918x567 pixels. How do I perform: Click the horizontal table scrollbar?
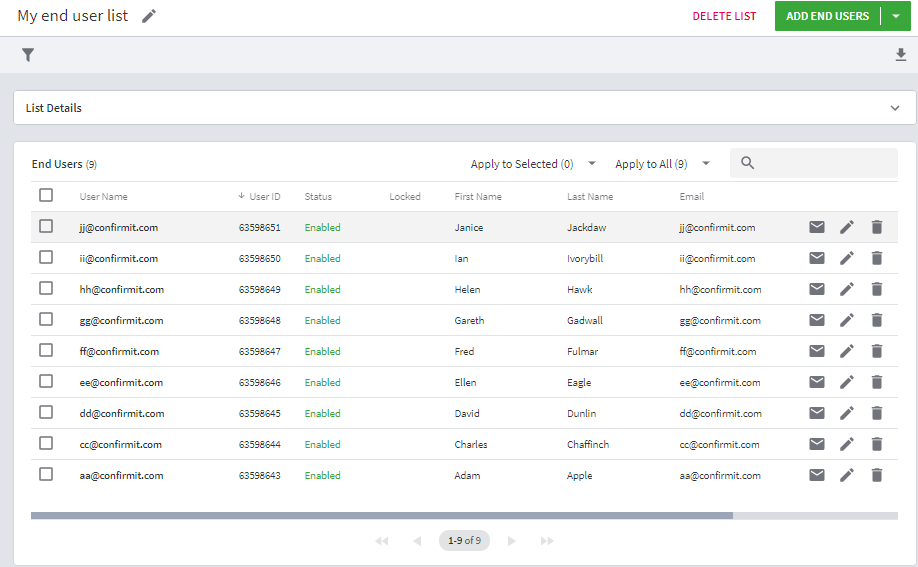(x=382, y=515)
